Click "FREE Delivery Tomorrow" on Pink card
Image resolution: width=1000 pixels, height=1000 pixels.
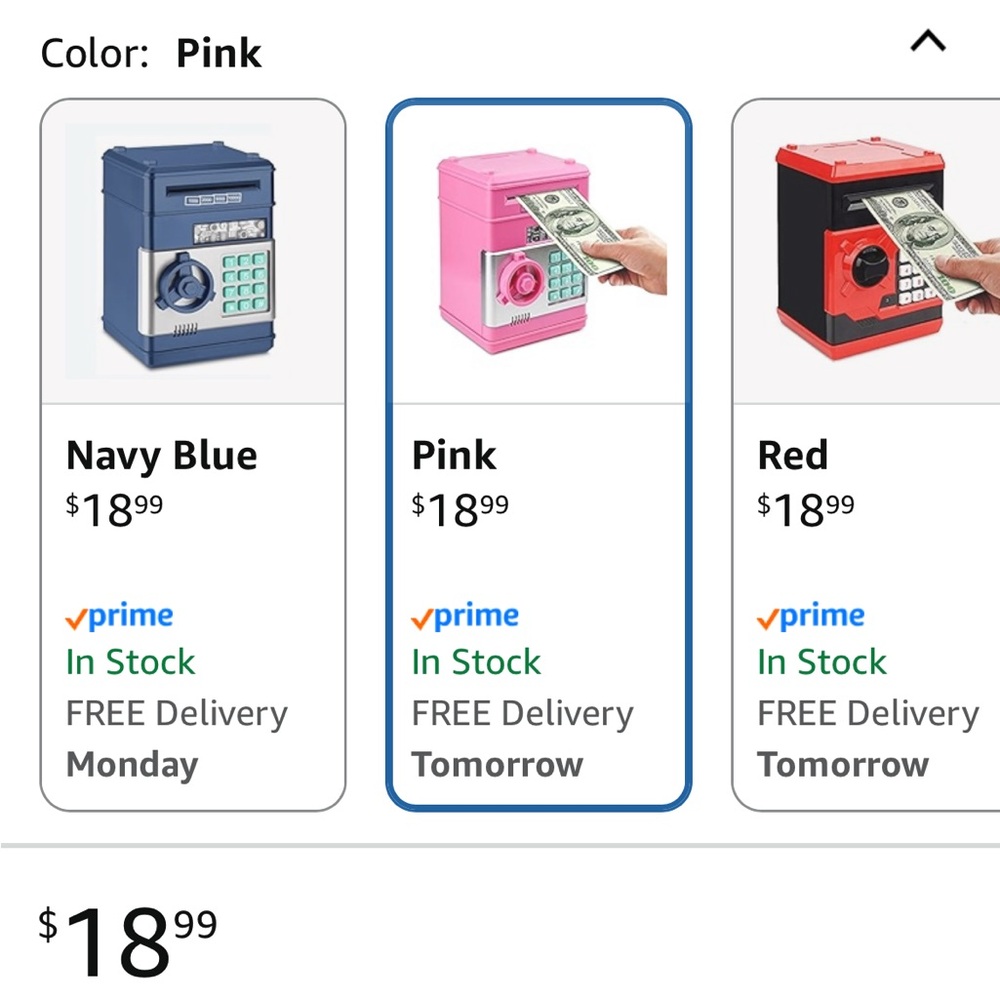[x=522, y=739]
